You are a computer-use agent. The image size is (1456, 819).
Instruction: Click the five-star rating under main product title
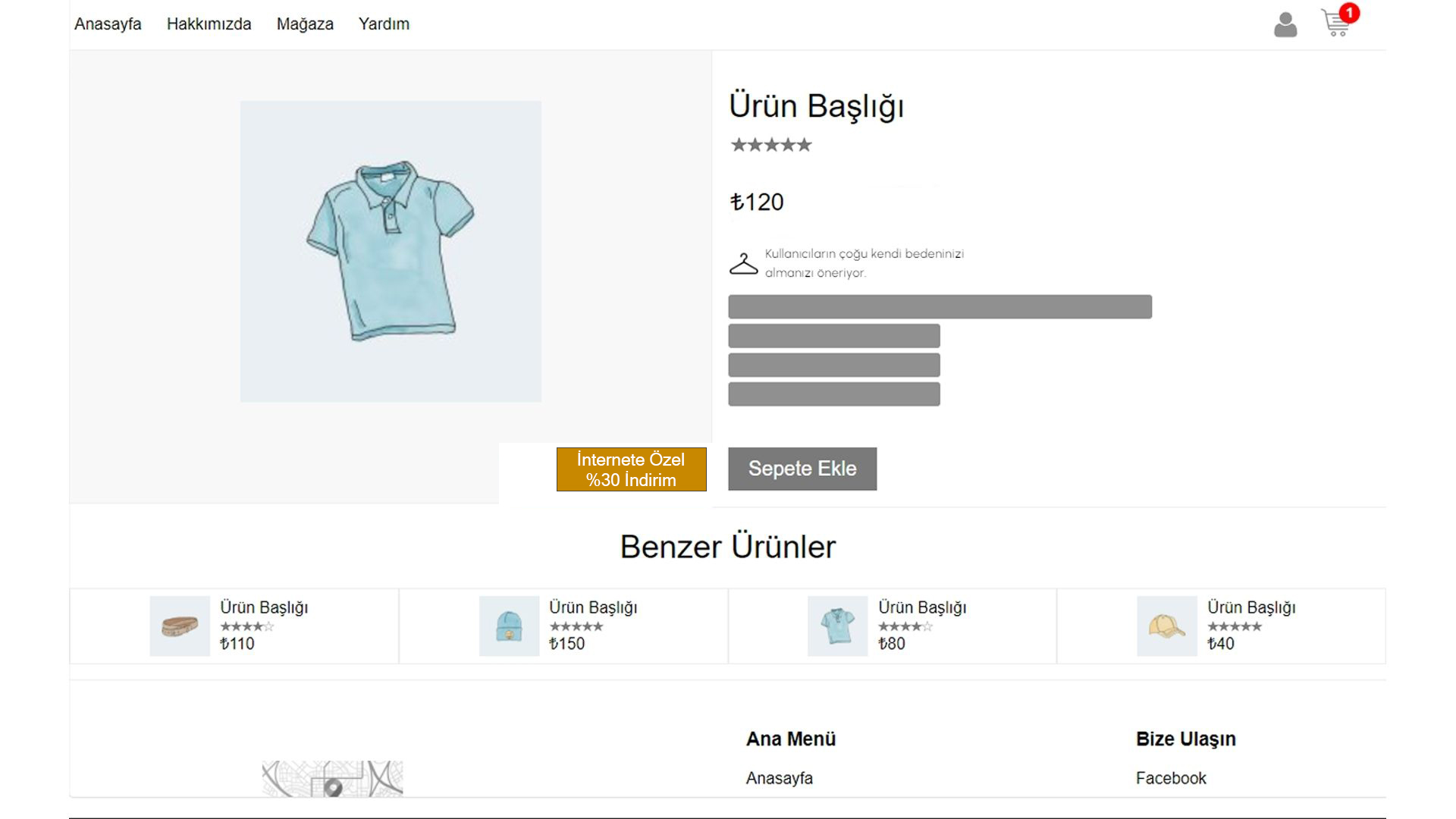click(771, 145)
